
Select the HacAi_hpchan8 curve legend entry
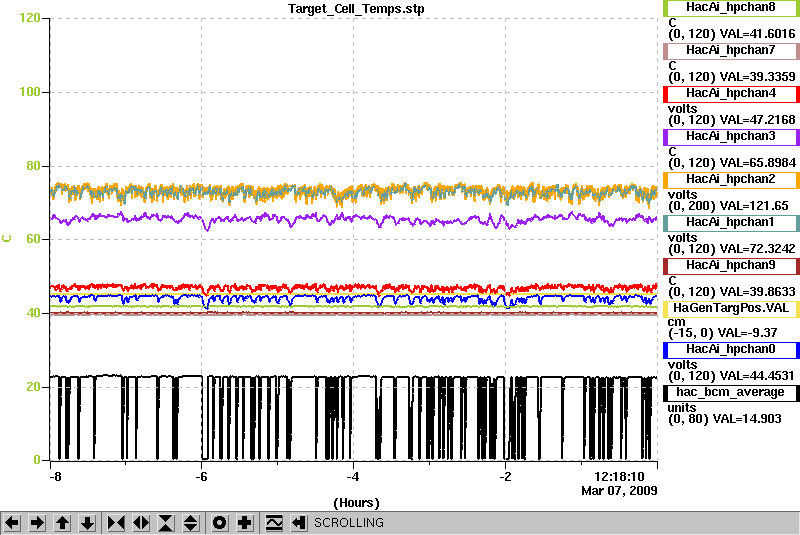(x=731, y=8)
